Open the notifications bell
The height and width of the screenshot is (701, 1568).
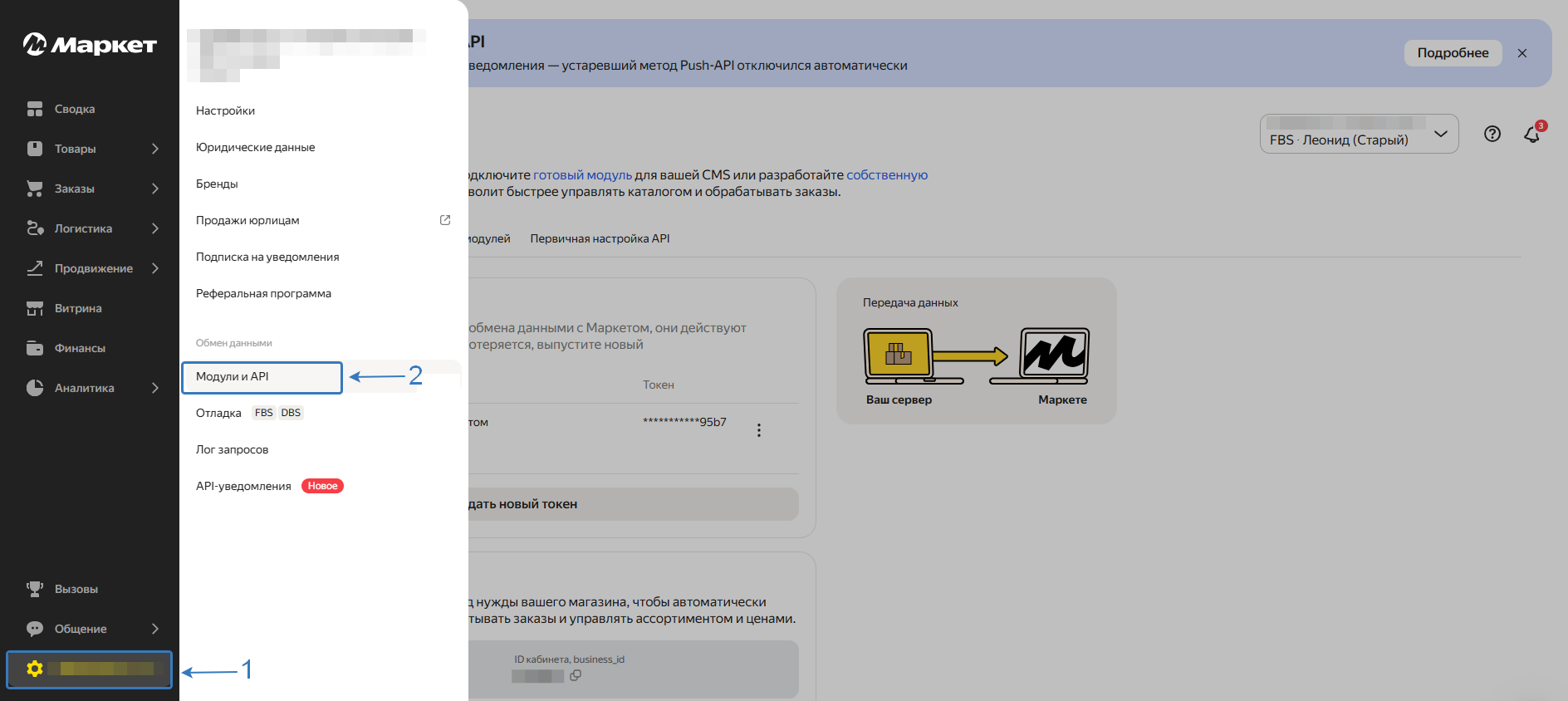click(x=1532, y=134)
